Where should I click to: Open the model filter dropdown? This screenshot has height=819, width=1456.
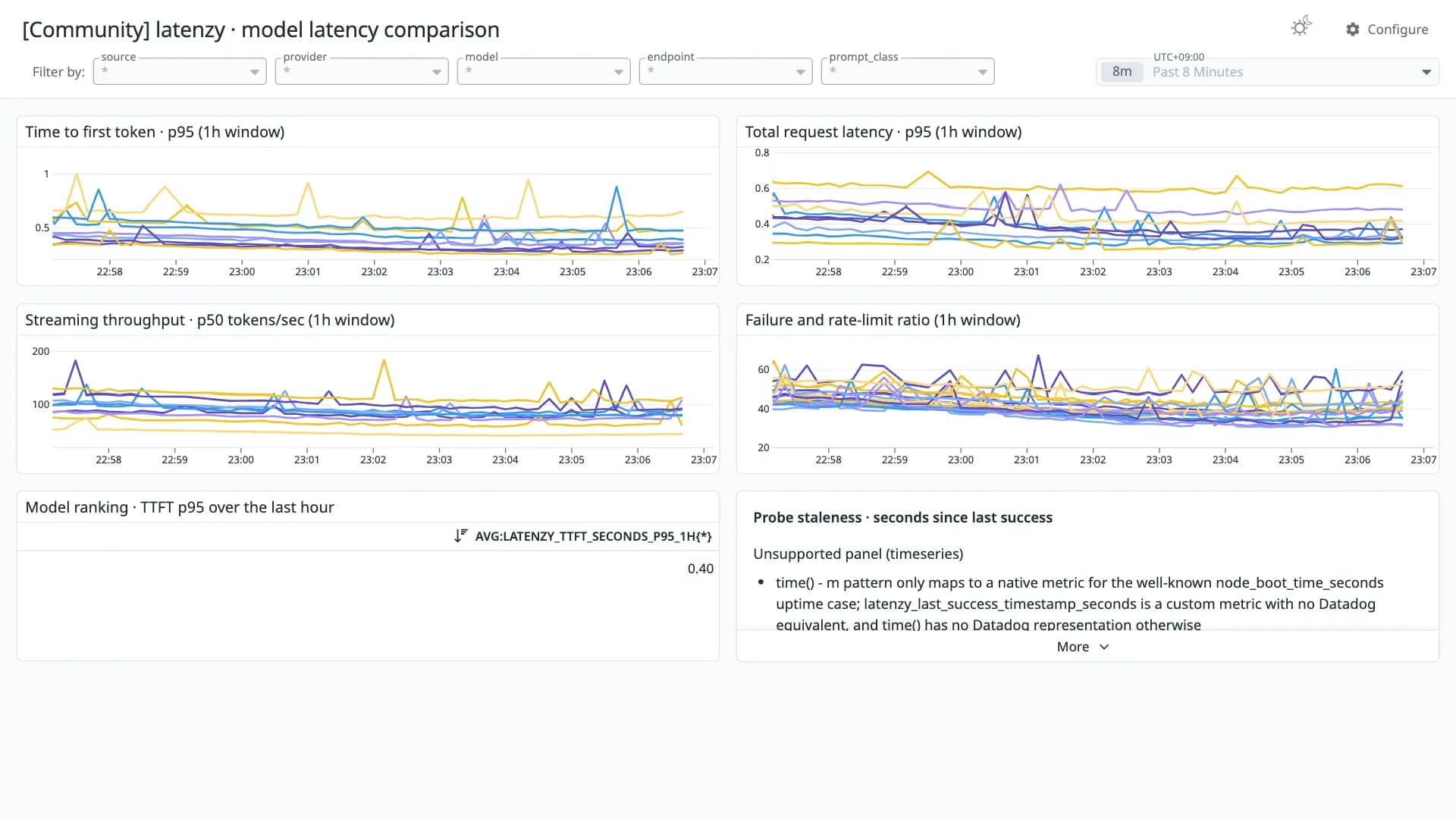pos(544,71)
